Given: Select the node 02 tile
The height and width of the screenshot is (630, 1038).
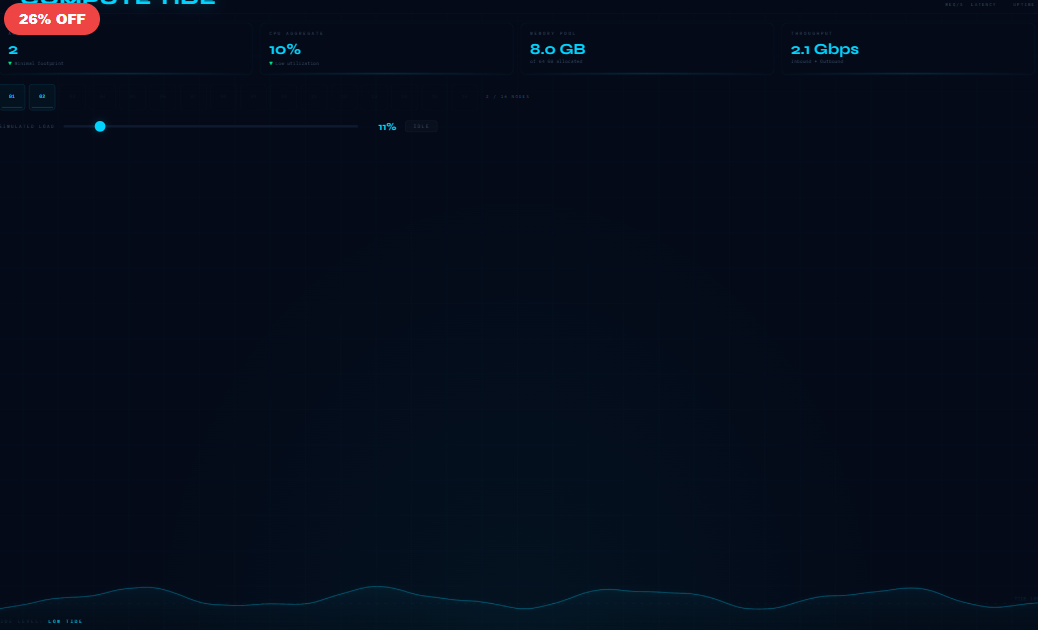Looking at the screenshot, I should click(x=42, y=96).
